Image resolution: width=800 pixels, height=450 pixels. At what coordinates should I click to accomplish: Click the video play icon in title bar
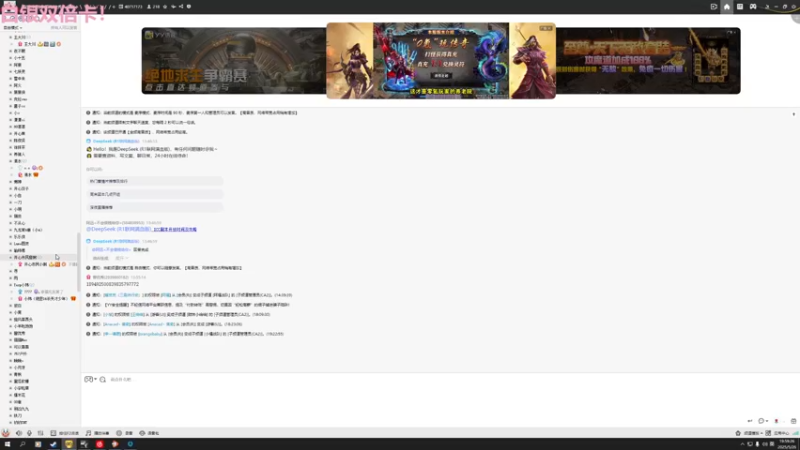click(x=714, y=7)
